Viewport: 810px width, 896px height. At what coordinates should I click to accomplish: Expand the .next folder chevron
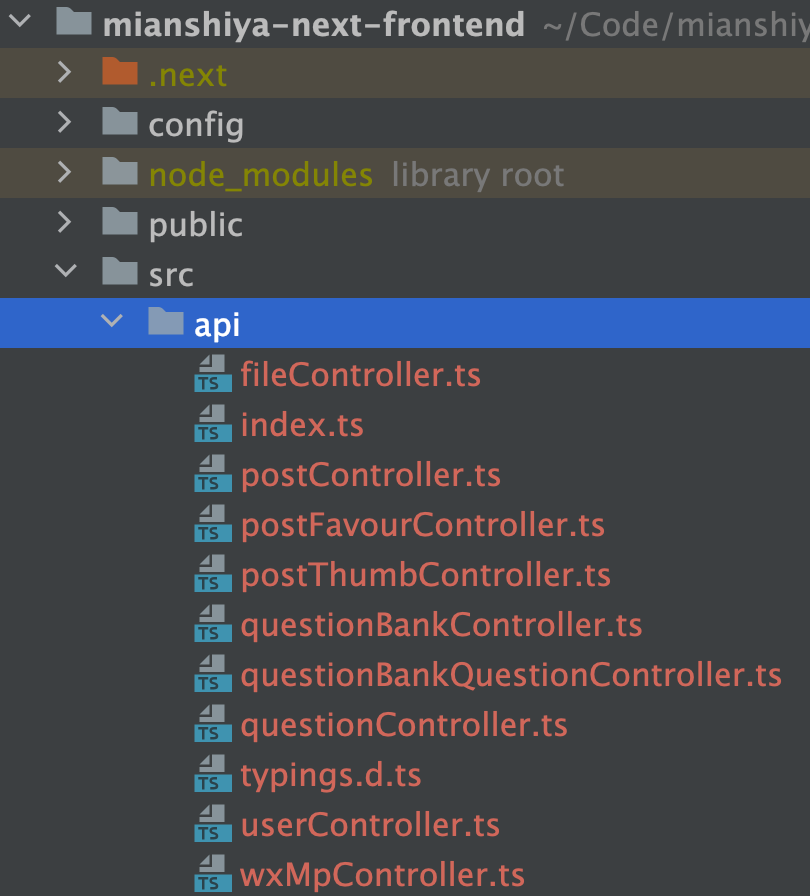point(65,72)
